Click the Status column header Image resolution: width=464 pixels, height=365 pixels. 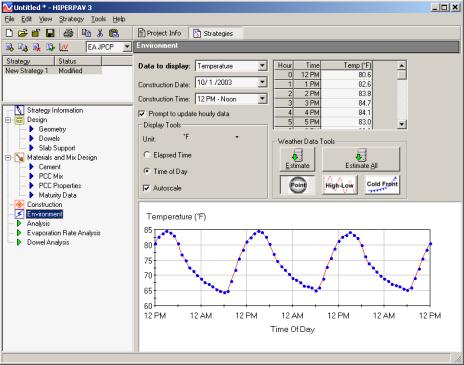(x=78, y=61)
